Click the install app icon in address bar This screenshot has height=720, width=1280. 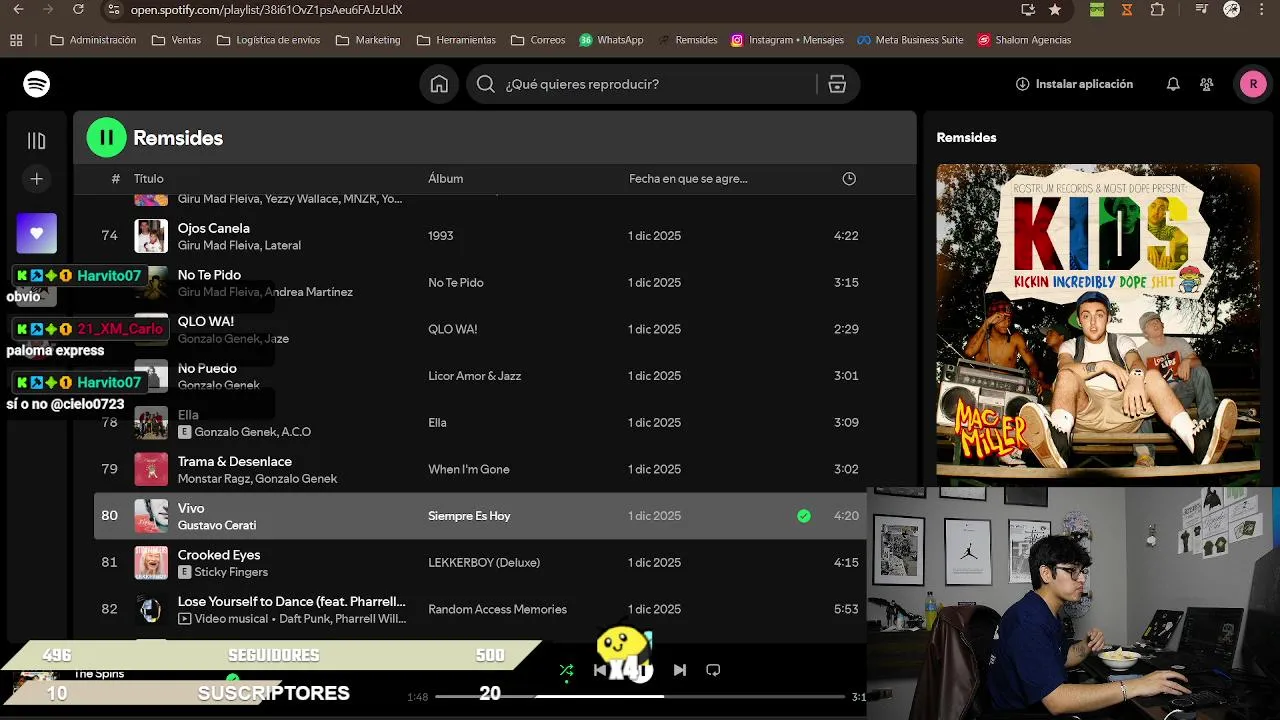coord(1027,9)
